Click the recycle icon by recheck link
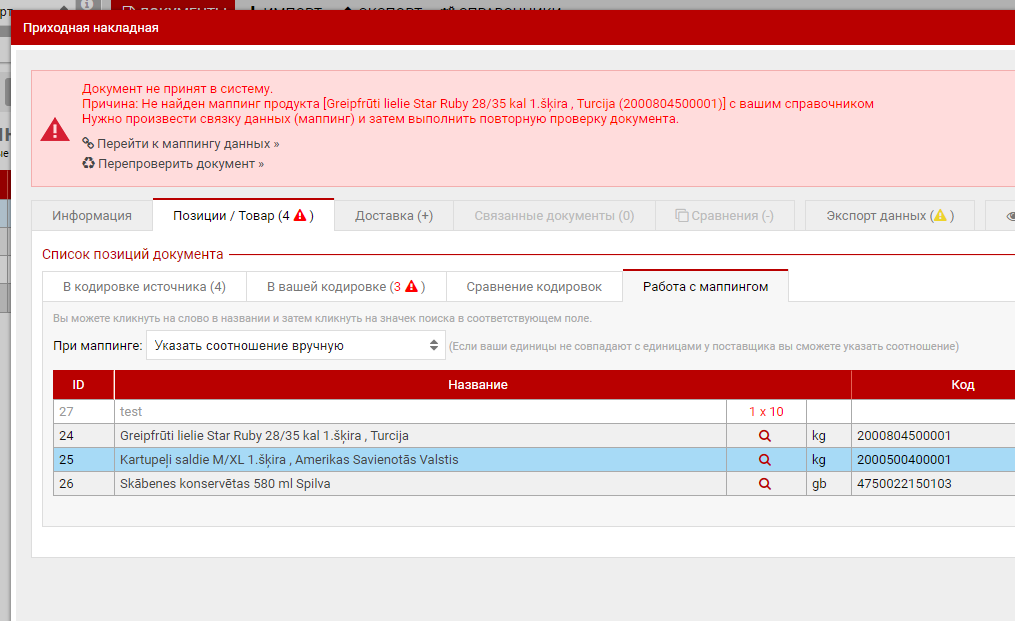 point(88,163)
